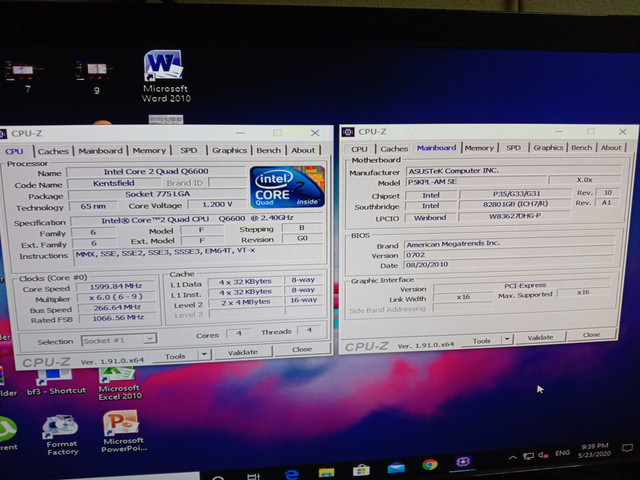Image resolution: width=640 pixels, height=480 pixels.
Task: Select CPU tab in right CPU-Z window
Action: click(x=359, y=149)
